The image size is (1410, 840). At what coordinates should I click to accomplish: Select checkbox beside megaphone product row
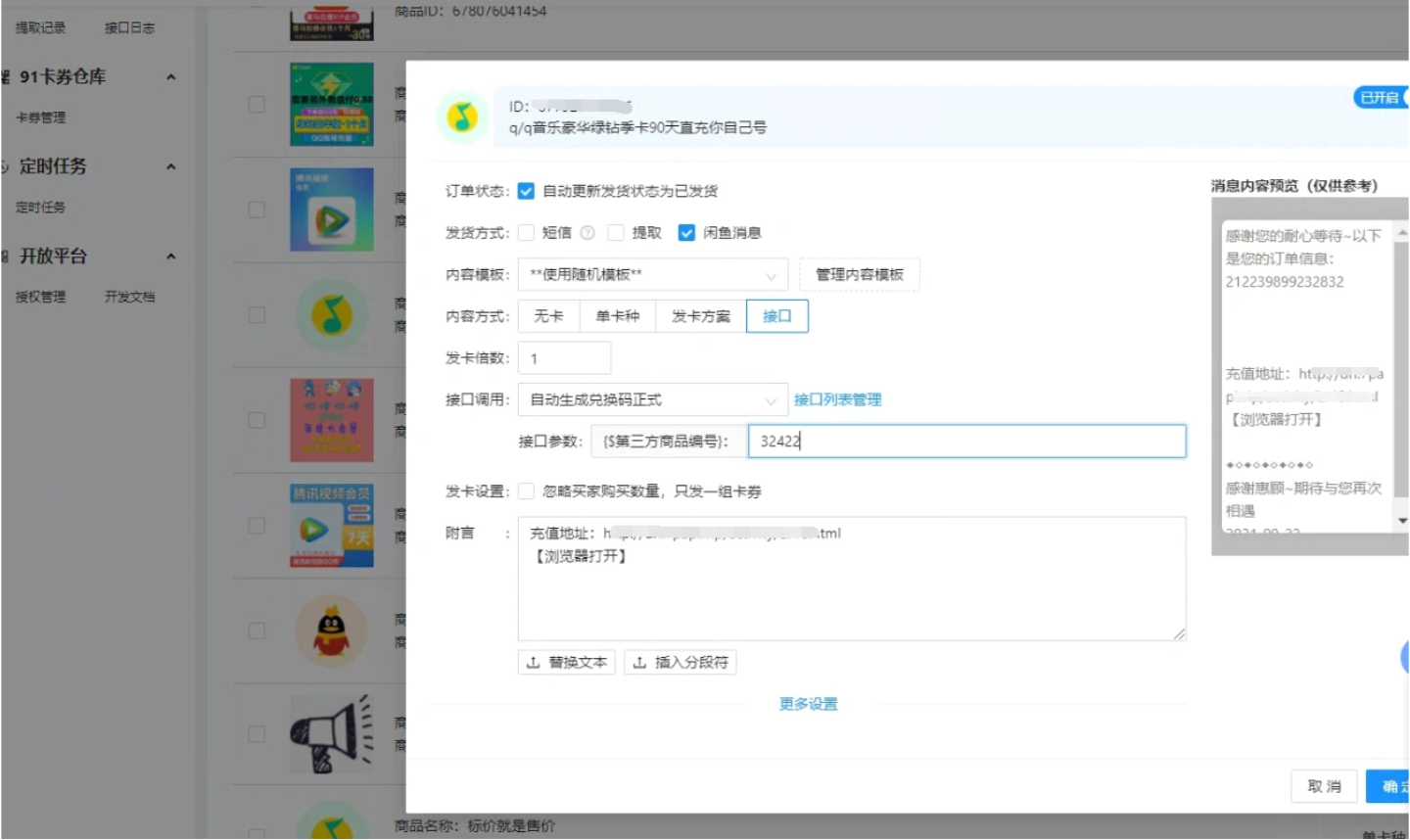257,734
